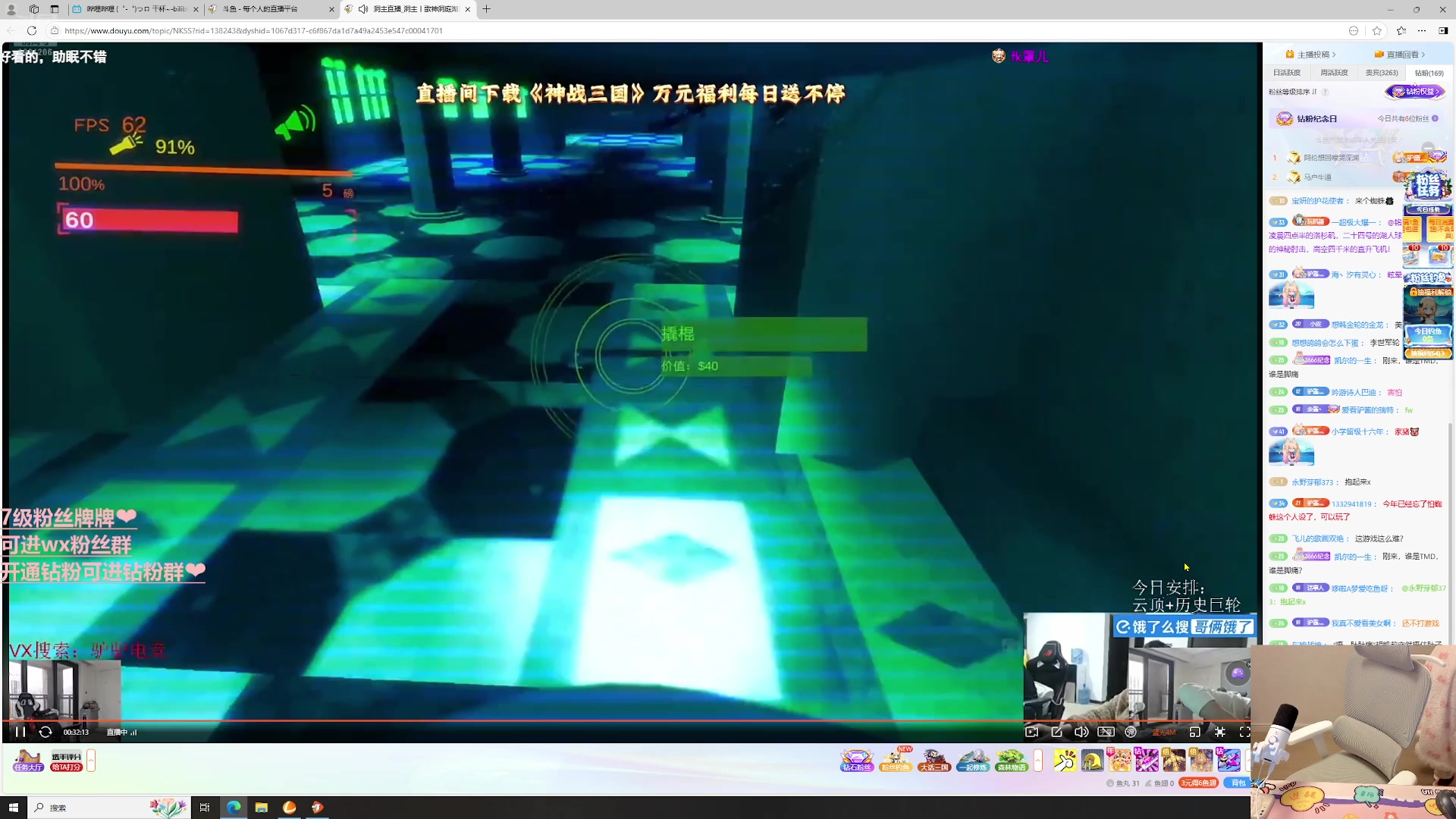Mute the player volume speaker icon
Image resolution: width=1456 pixels, height=819 pixels.
coord(1081,732)
